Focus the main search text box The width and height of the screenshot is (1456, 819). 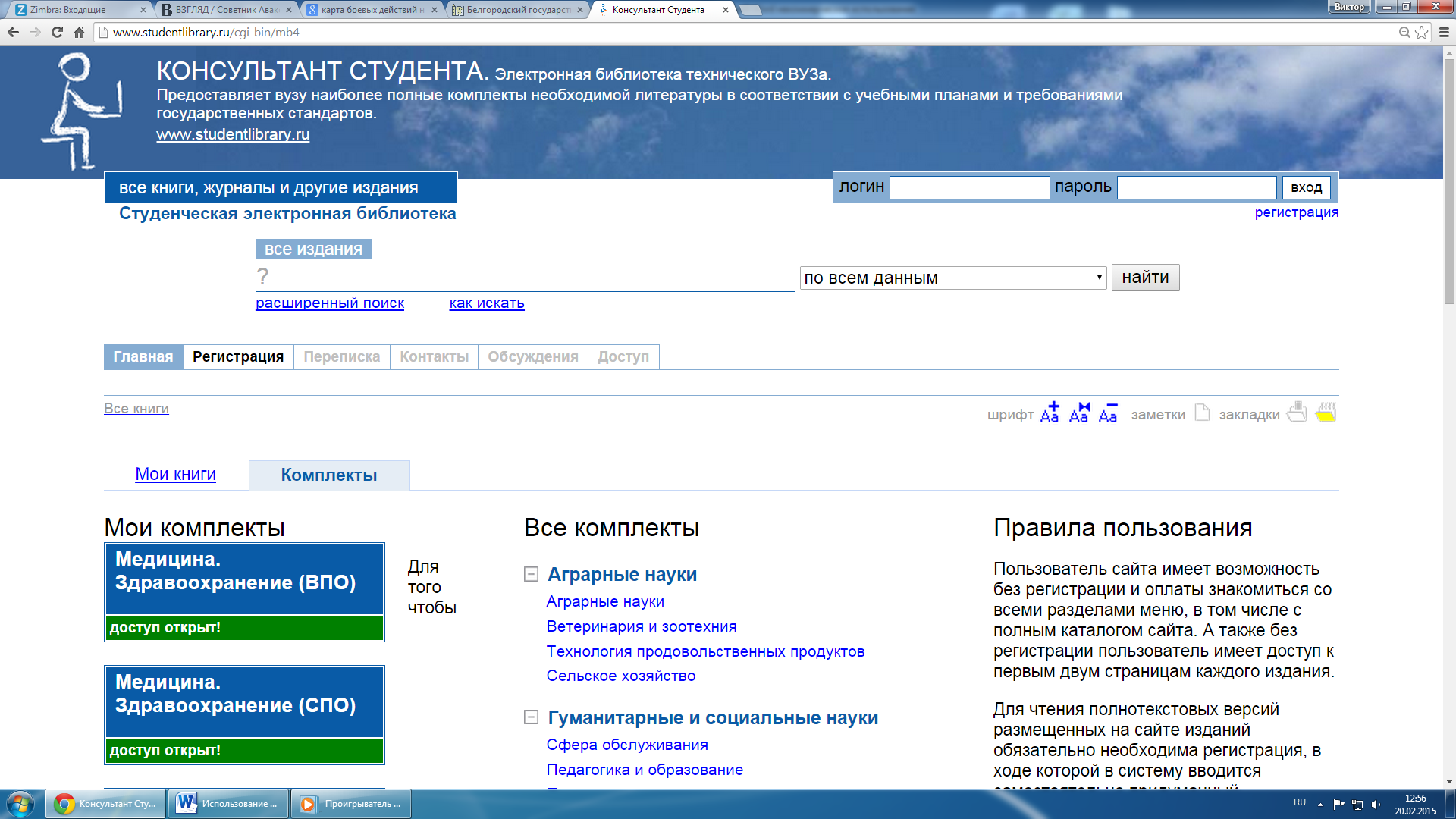click(x=525, y=277)
